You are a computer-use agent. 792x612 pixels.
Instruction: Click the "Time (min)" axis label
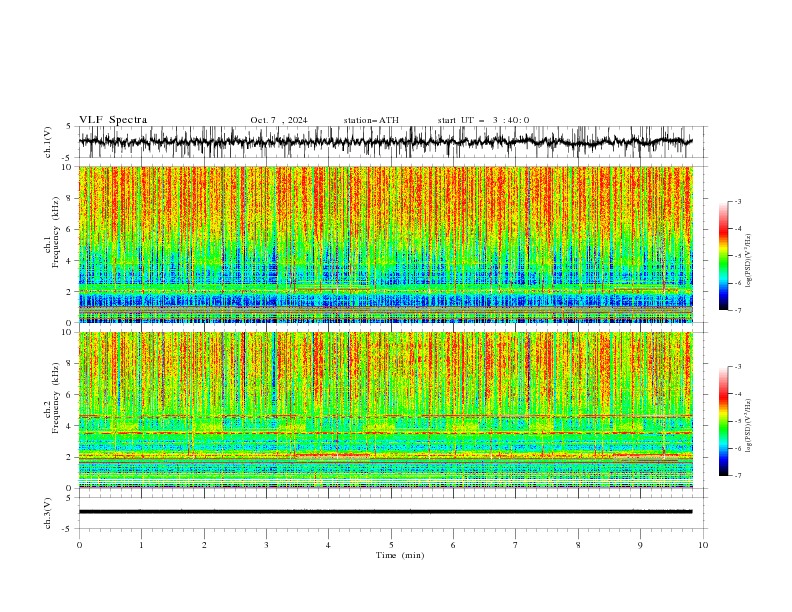[x=400, y=555]
